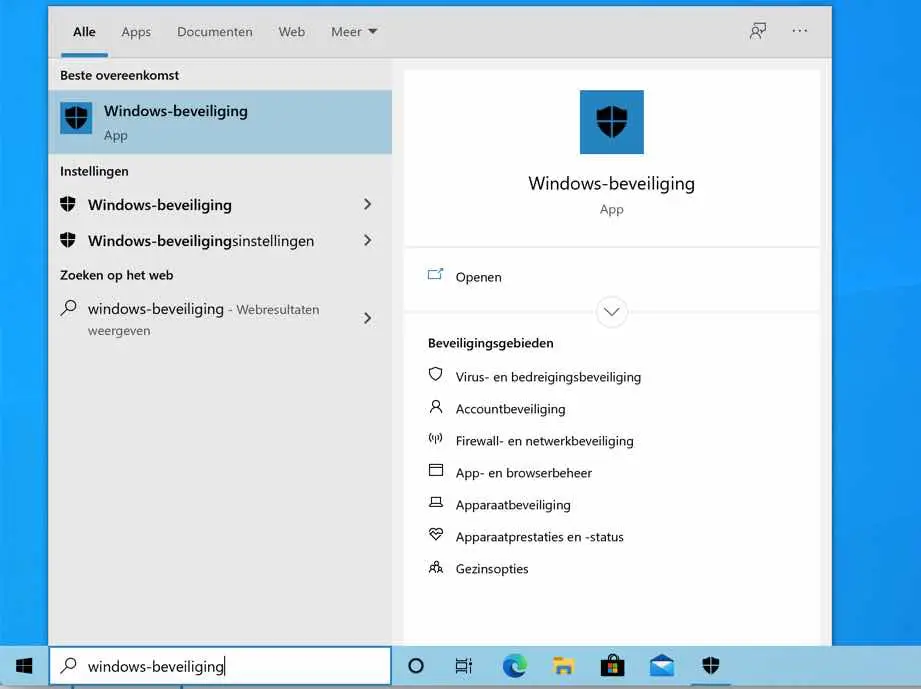Open Apparaatbeveiliging

tap(513, 505)
